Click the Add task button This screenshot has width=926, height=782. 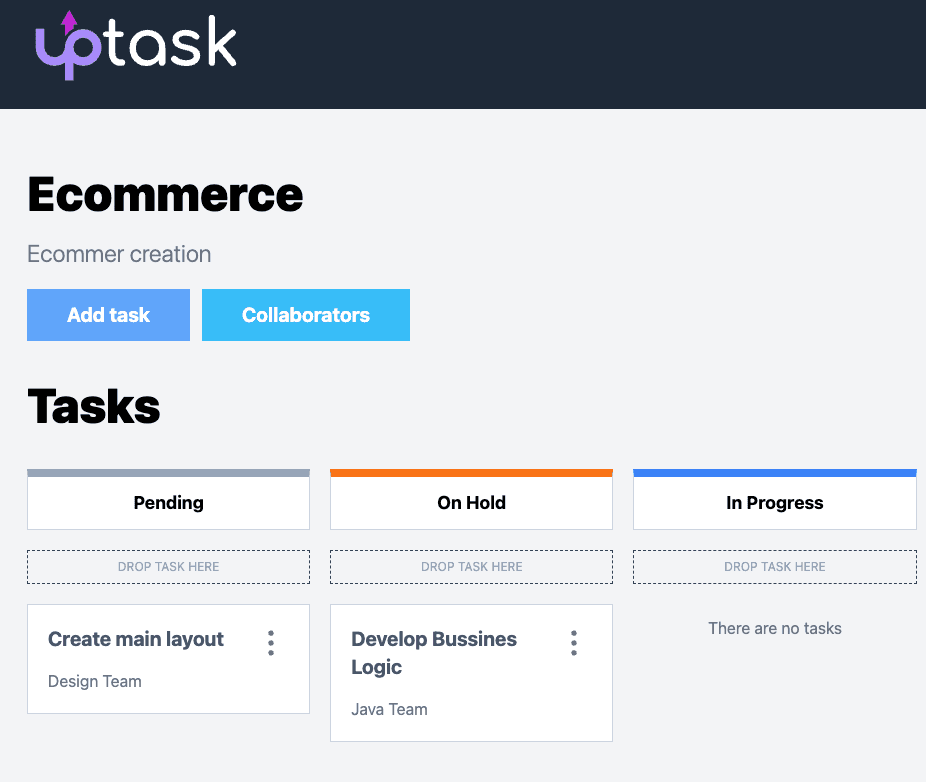pyautogui.click(x=108, y=314)
